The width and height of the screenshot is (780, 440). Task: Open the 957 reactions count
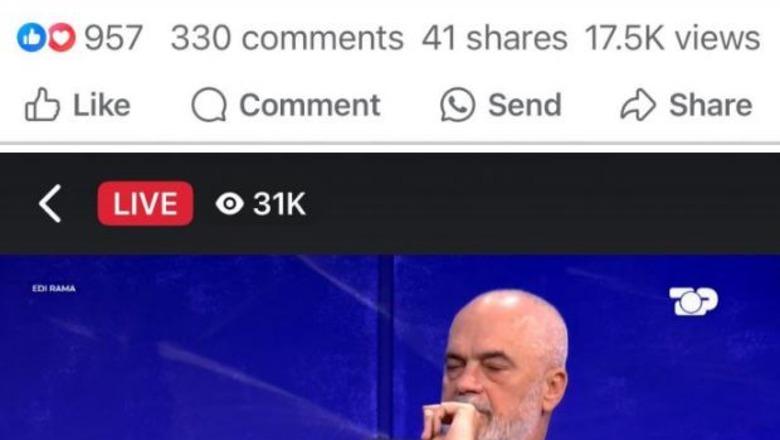114,38
